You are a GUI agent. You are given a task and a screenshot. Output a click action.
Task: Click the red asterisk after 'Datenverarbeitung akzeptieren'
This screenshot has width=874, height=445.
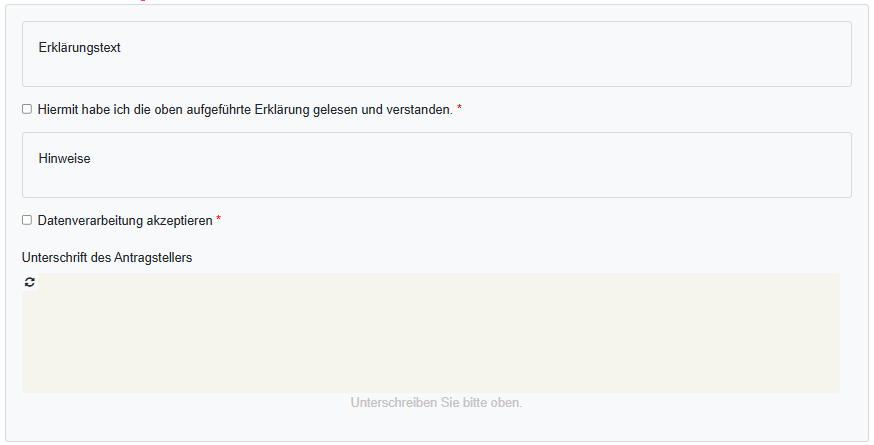(218, 220)
